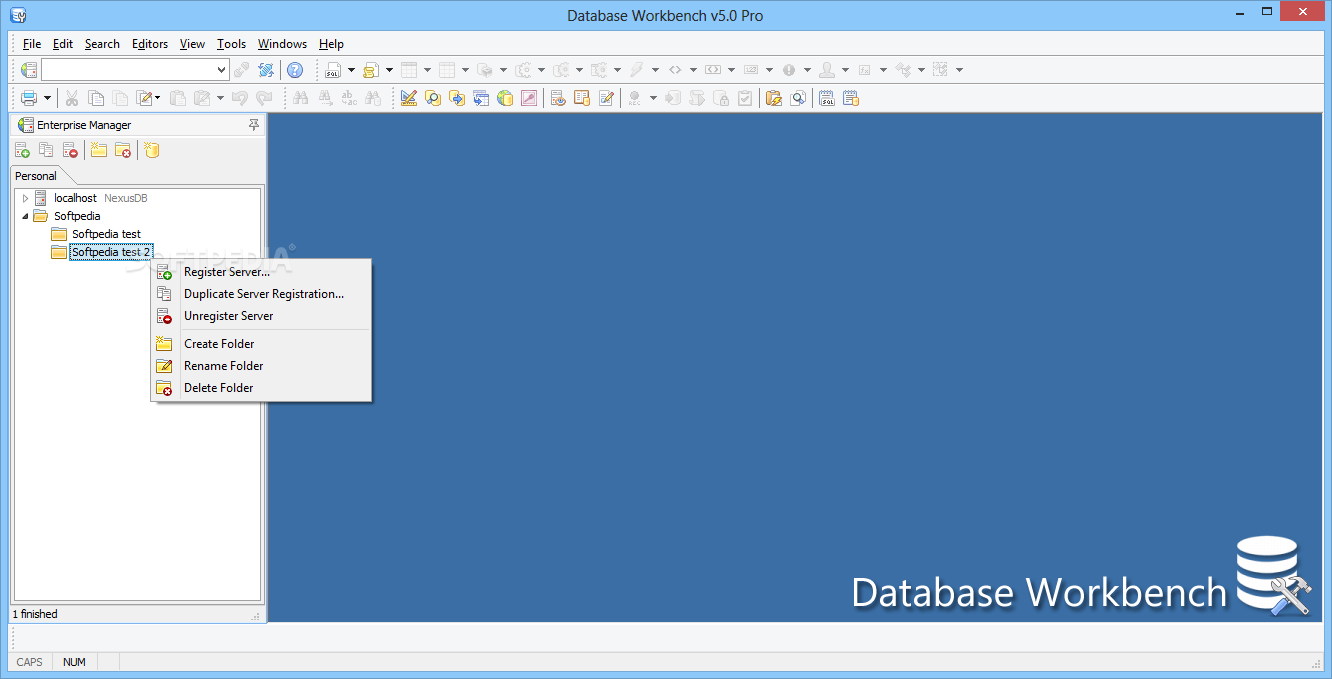Open the Tools menu
Viewport: 1332px width, 679px height.
[231, 44]
